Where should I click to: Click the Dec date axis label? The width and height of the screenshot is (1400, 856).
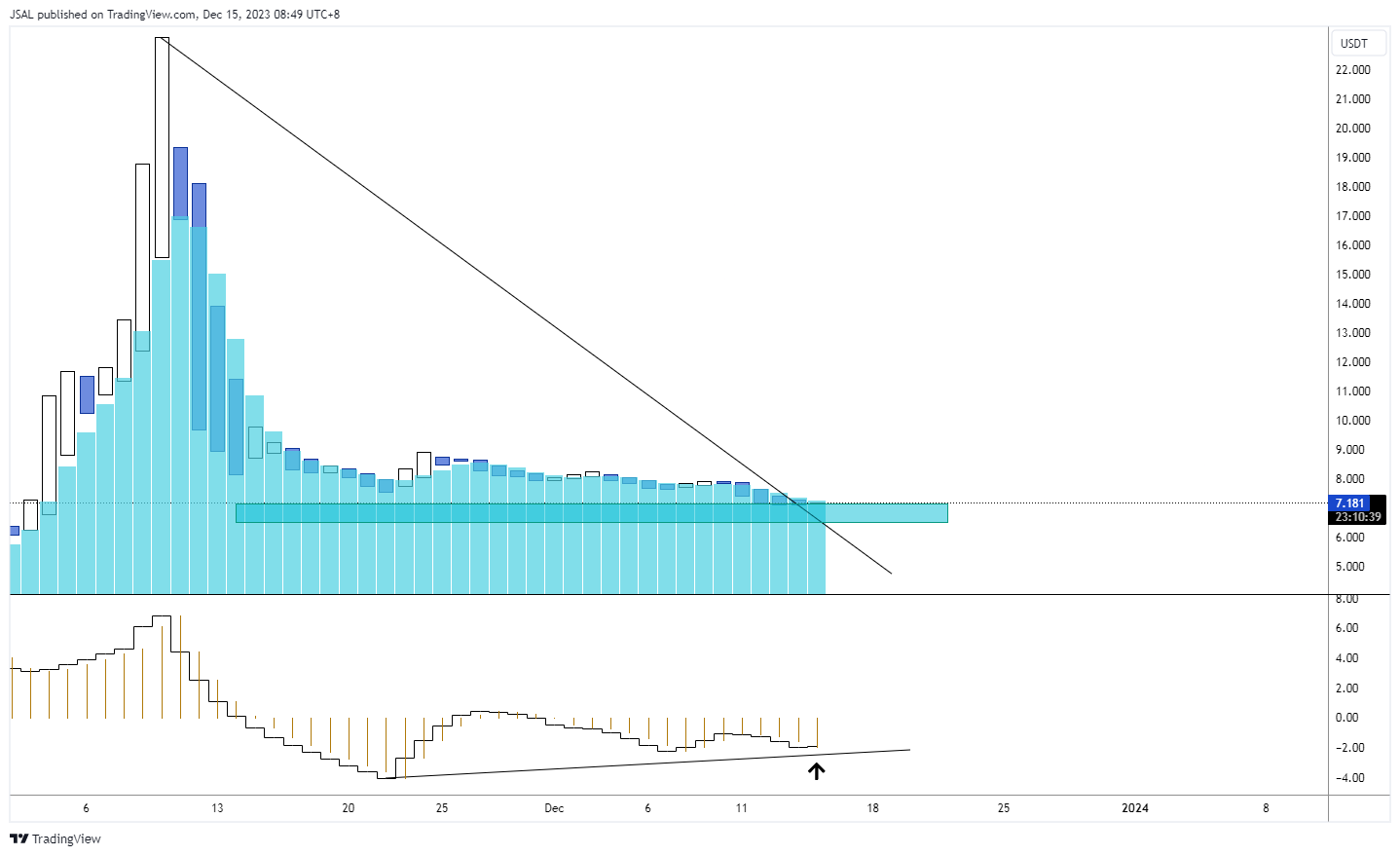[x=554, y=808]
